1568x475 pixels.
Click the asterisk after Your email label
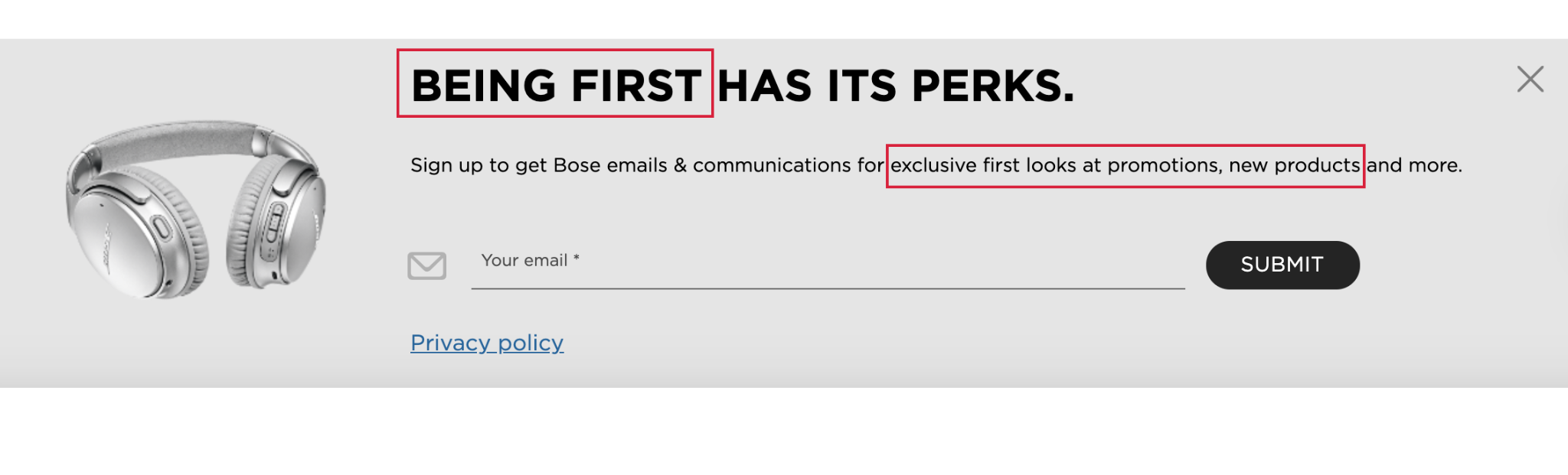pos(577,259)
